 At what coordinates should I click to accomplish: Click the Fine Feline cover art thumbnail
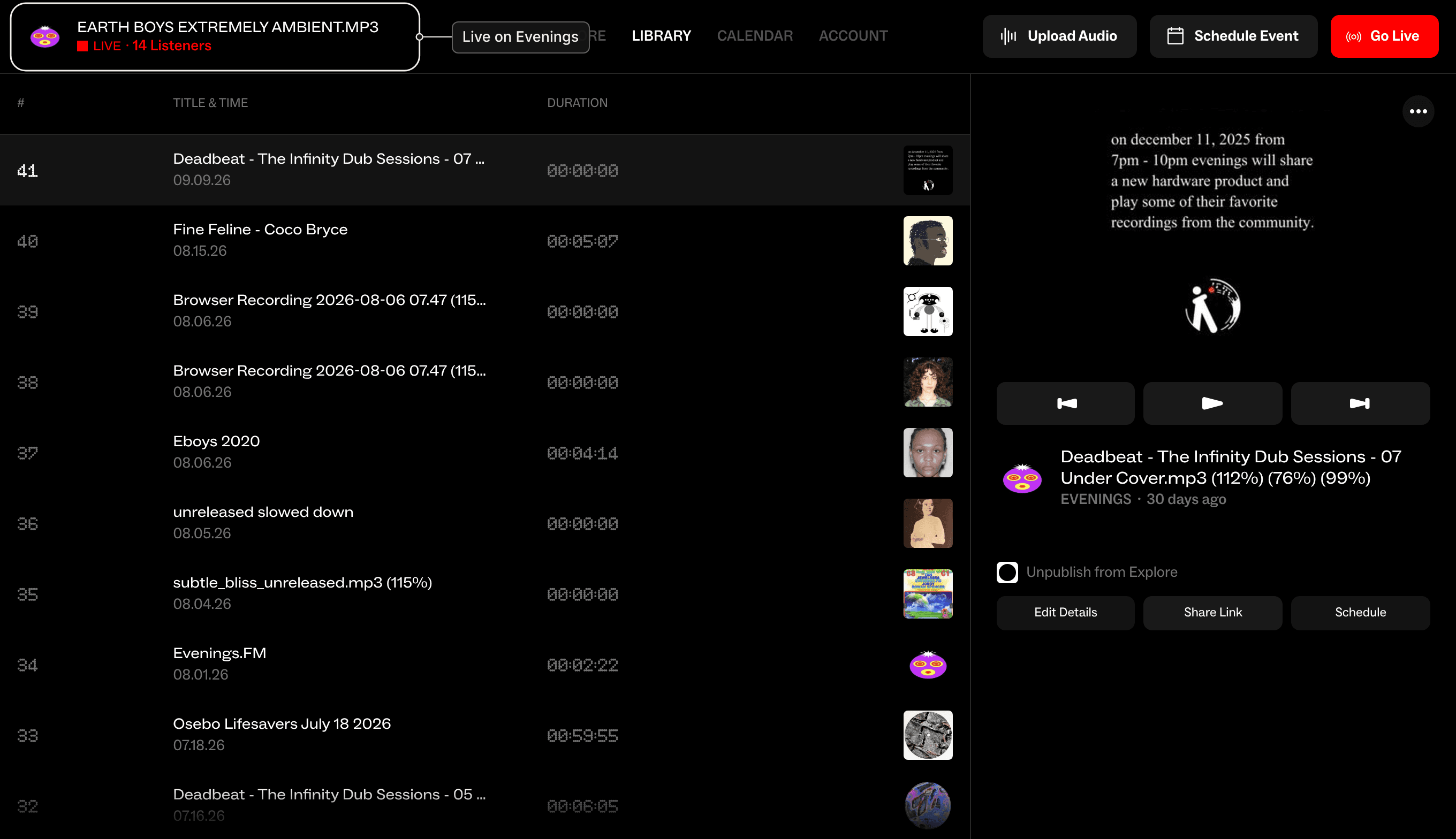[928, 241]
